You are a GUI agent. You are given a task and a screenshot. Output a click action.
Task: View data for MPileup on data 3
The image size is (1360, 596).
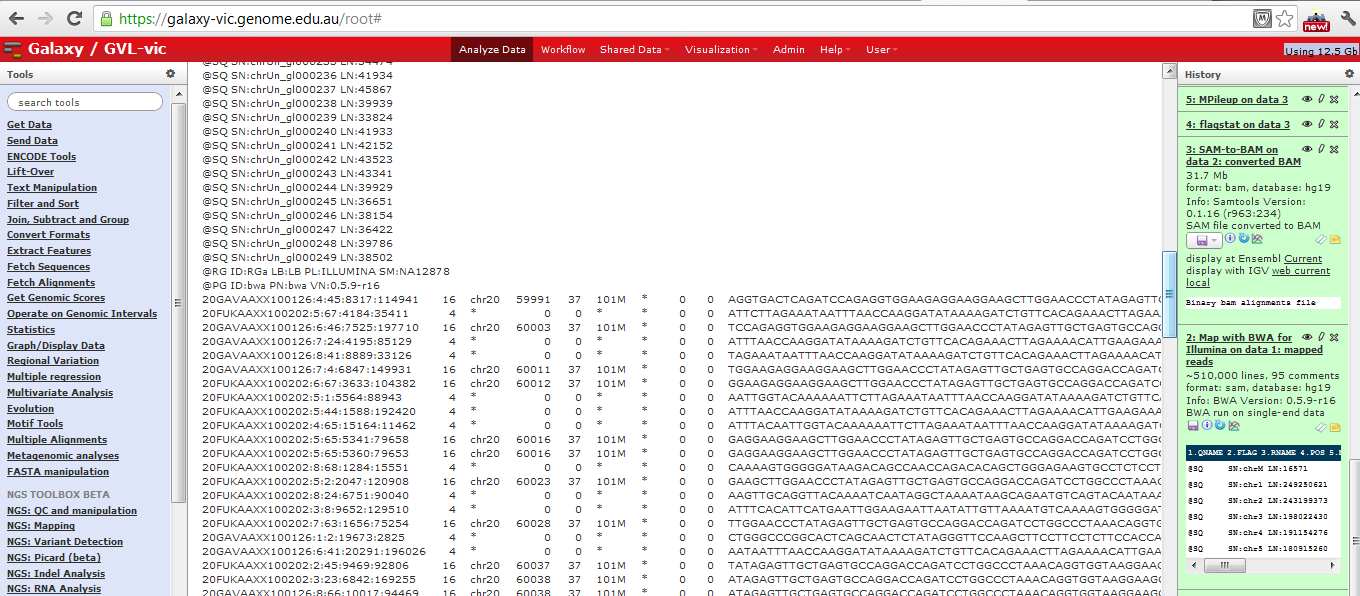click(1307, 100)
